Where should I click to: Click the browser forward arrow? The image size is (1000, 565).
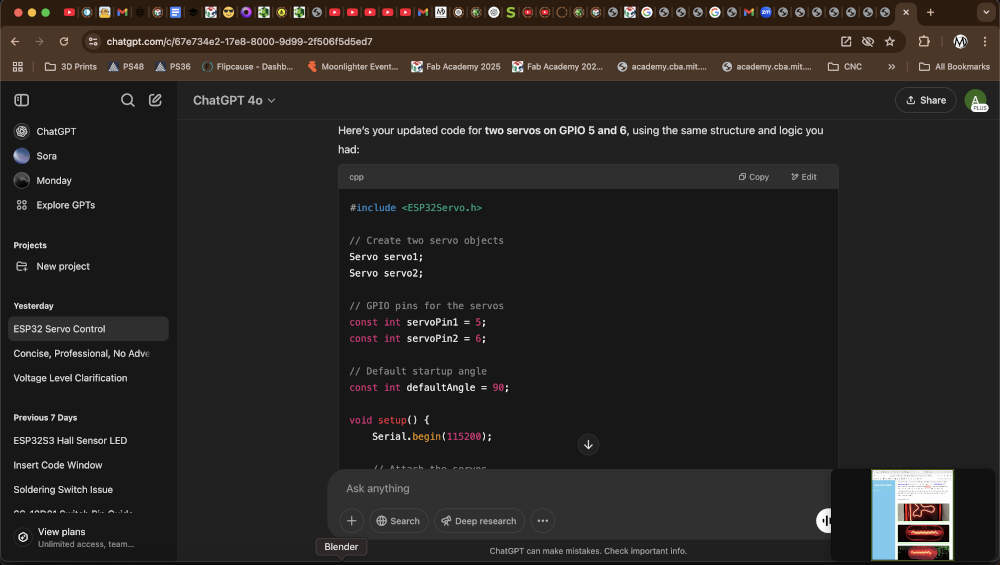[40, 41]
